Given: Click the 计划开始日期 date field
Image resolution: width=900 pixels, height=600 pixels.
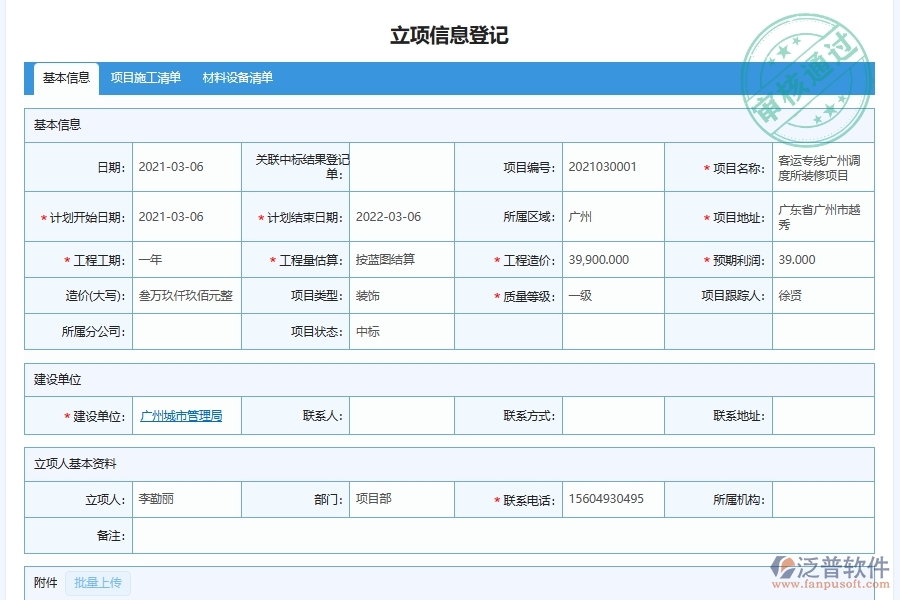Looking at the screenshot, I should [186, 216].
